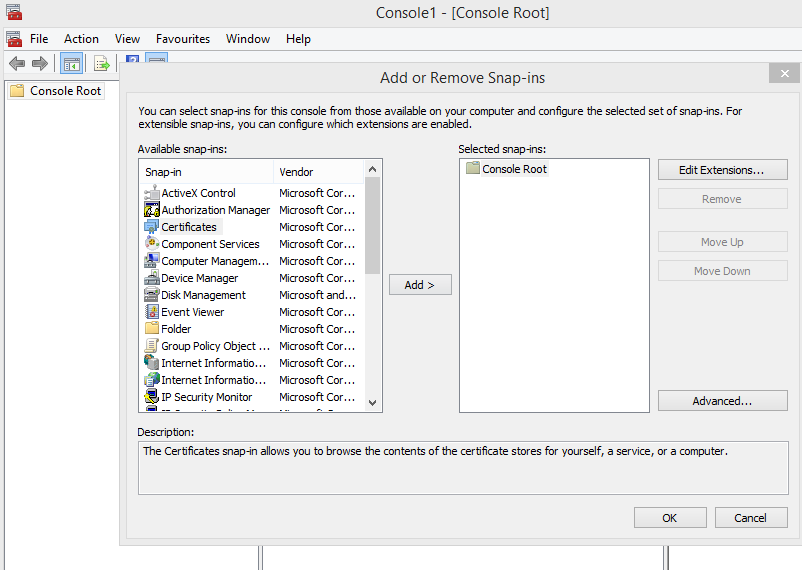
Task: Open the Favourites menu
Action: pyautogui.click(x=183, y=39)
